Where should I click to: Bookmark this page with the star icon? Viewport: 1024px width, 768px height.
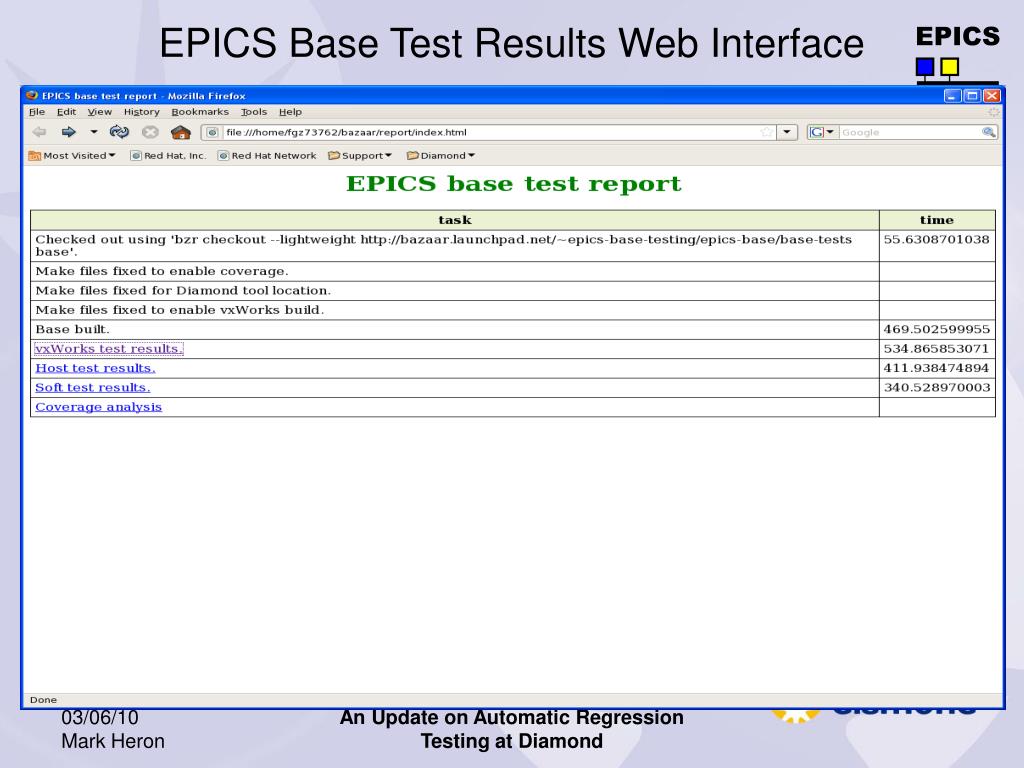(767, 133)
